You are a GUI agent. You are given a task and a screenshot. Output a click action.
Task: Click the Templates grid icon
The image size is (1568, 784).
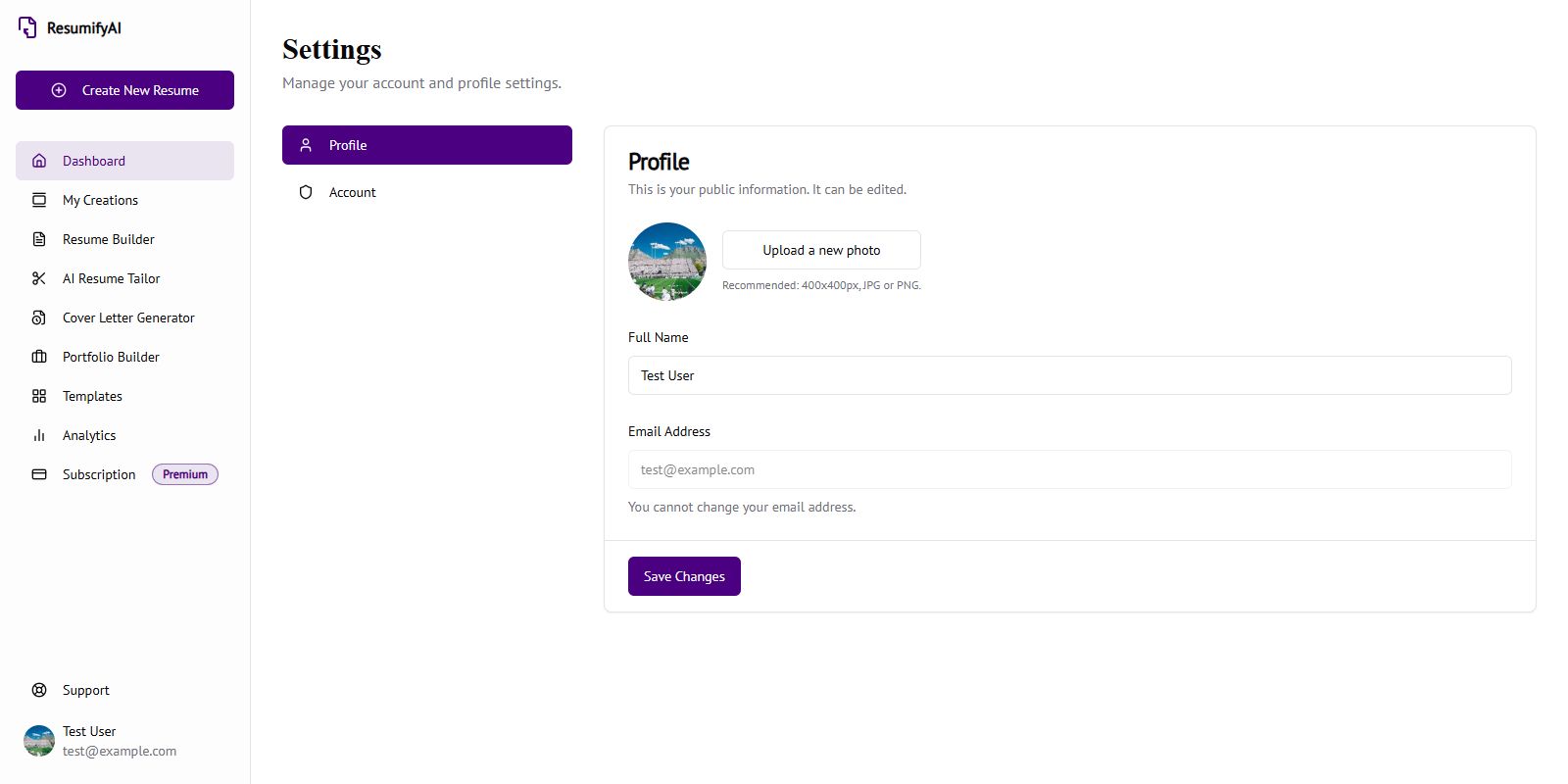39,396
